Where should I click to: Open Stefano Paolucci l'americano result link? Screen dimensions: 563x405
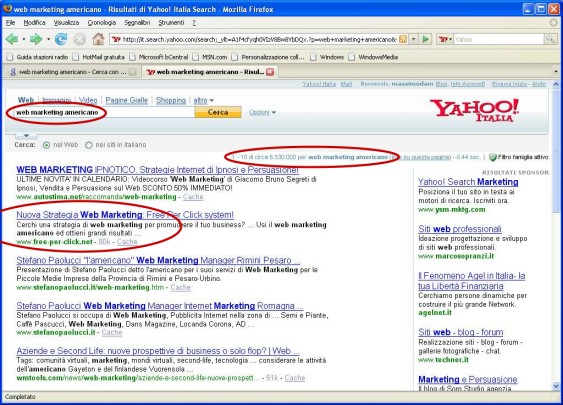[x=158, y=260]
